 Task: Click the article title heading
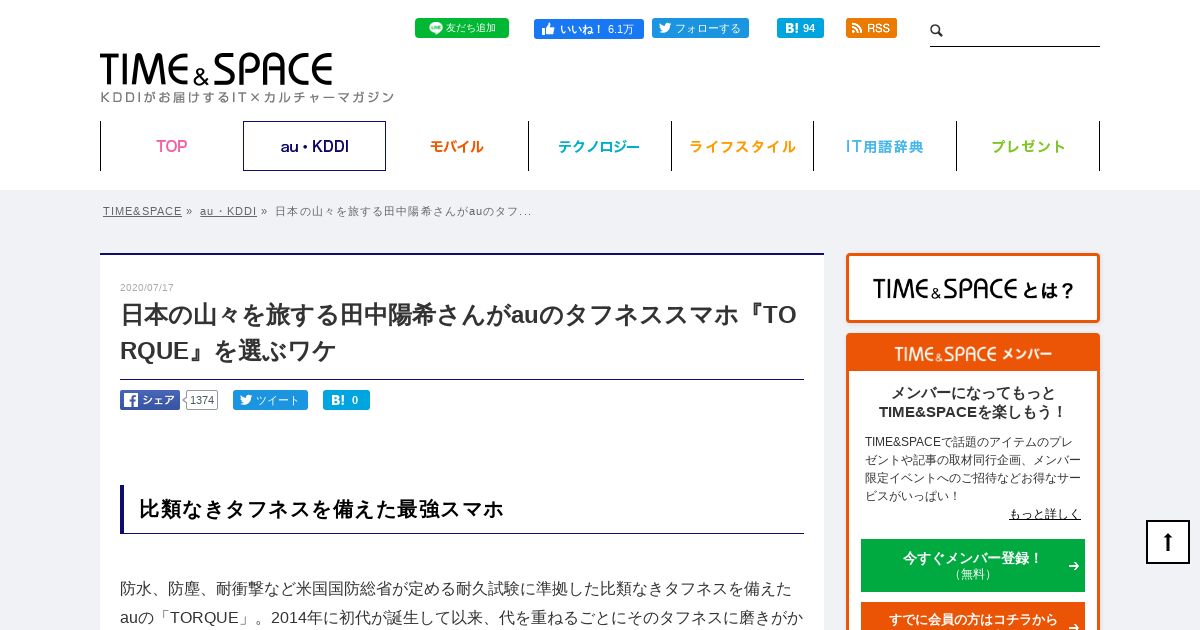click(x=461, y=332)
